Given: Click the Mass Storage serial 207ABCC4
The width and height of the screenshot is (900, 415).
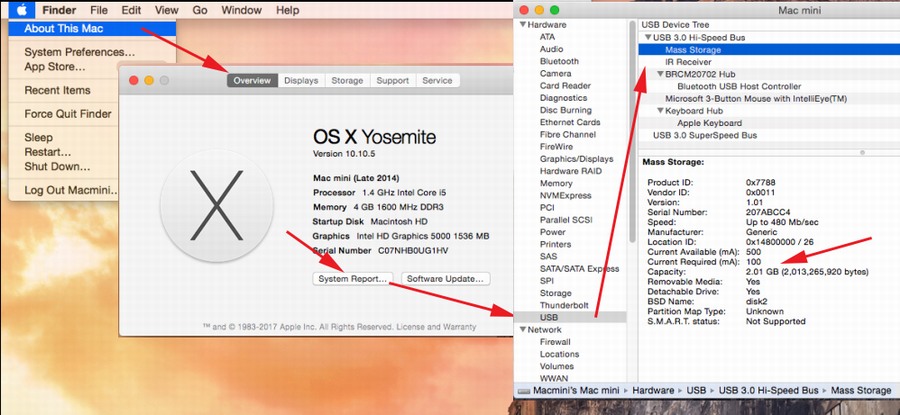Looking at the screenshot, I should [x=768, y=212].
